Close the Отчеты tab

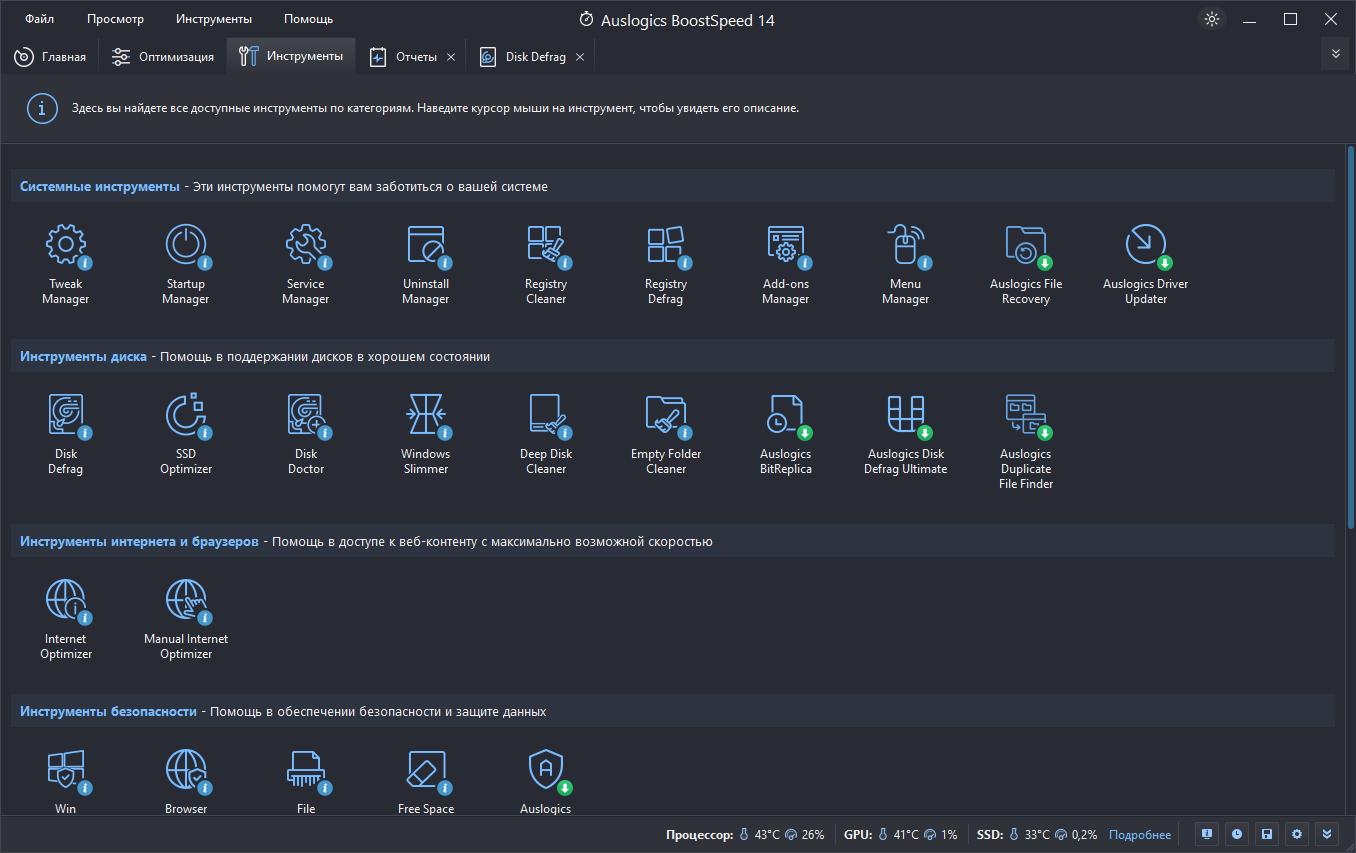[451, 57]
